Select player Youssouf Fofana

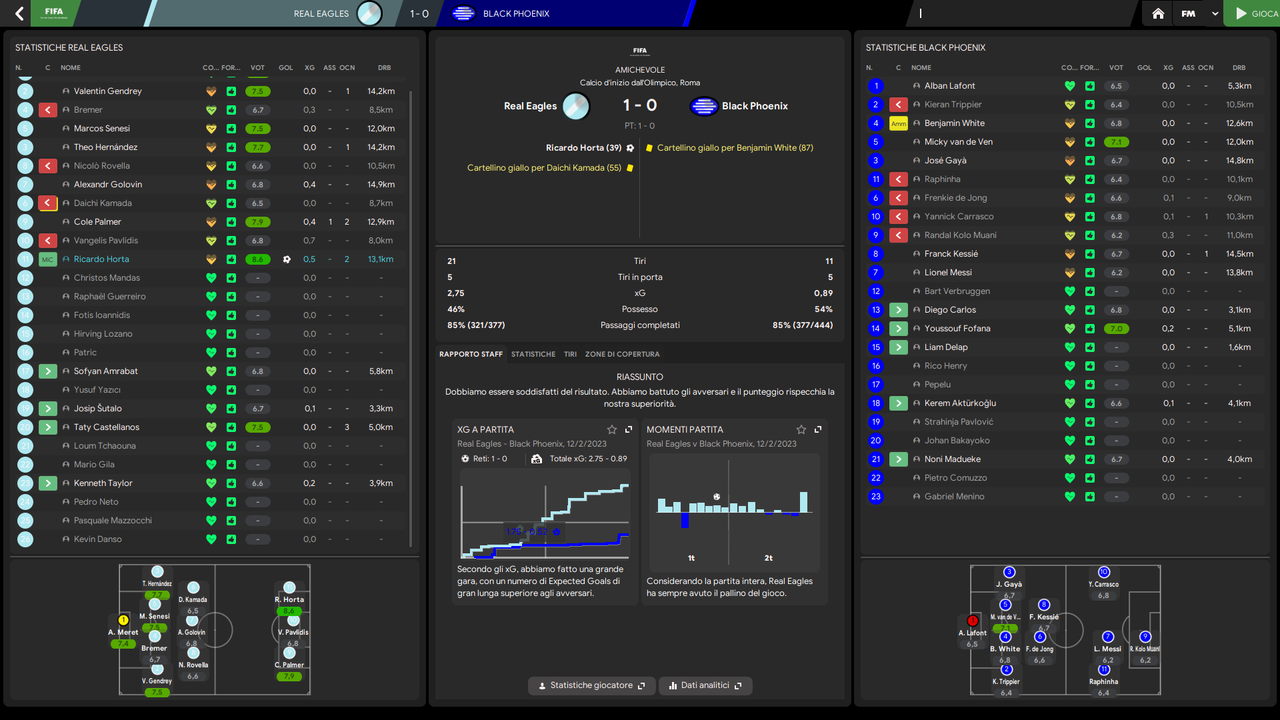click(958, 329)
